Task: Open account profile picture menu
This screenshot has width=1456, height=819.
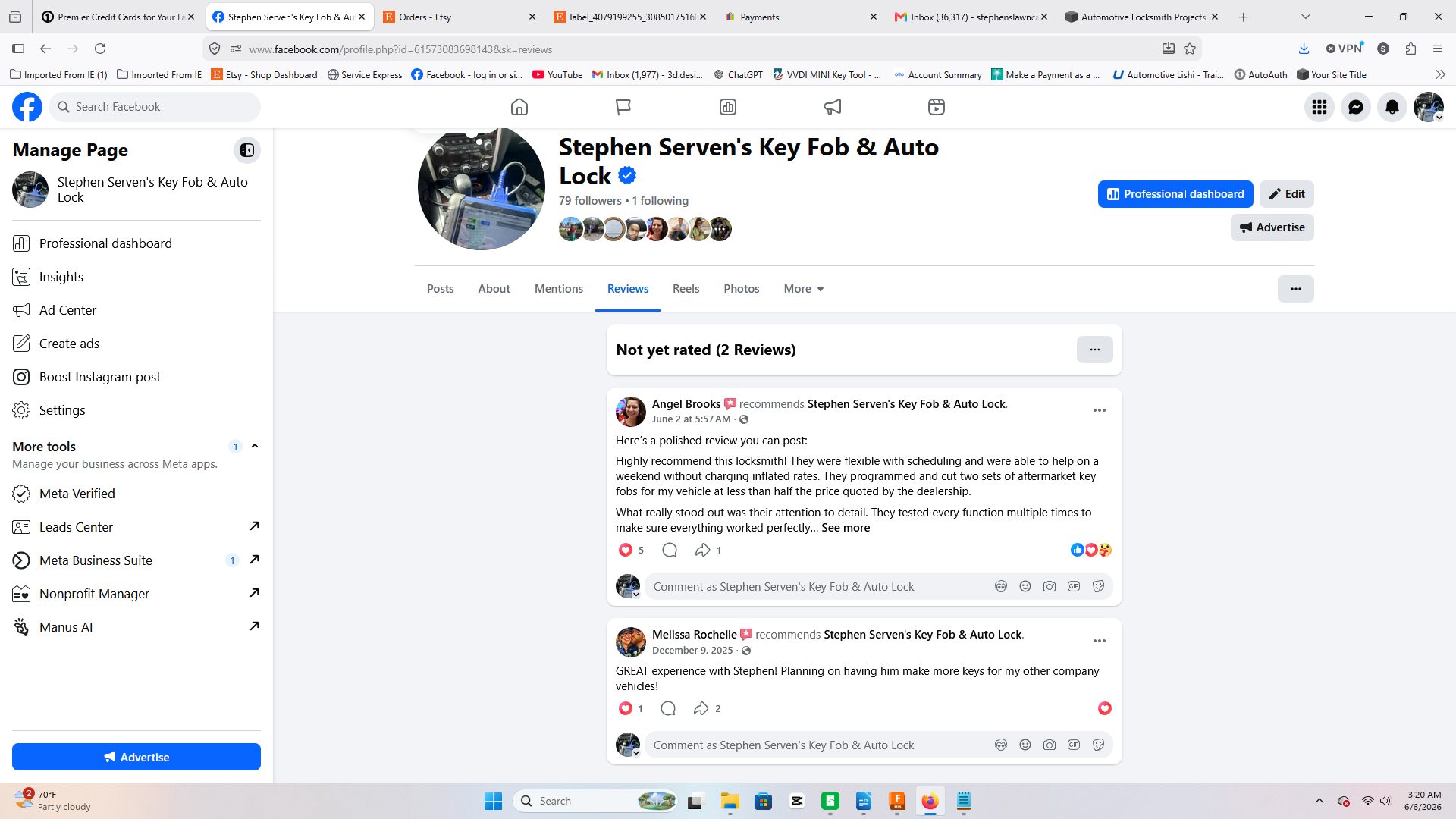Action: click(x=1429, y=107)
